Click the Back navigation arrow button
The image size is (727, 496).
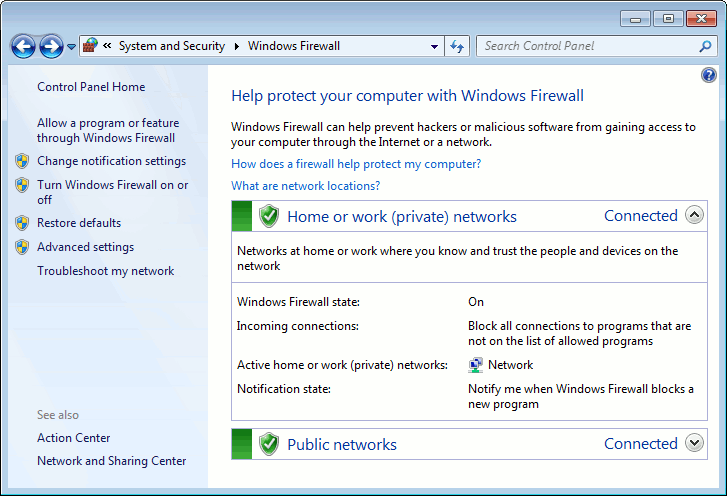coord(23,46)
